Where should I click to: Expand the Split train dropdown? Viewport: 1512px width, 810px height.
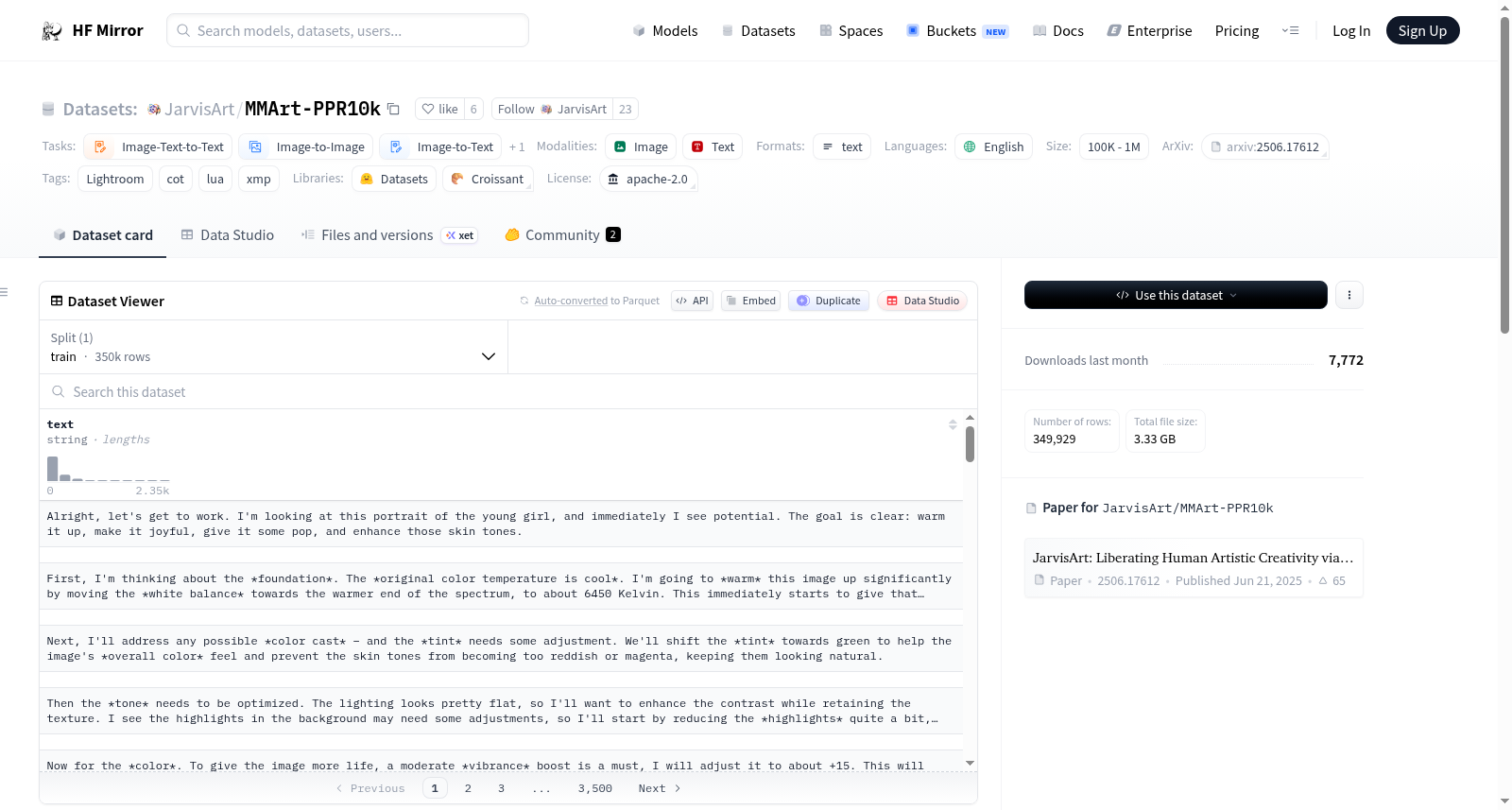click(273, 347)
